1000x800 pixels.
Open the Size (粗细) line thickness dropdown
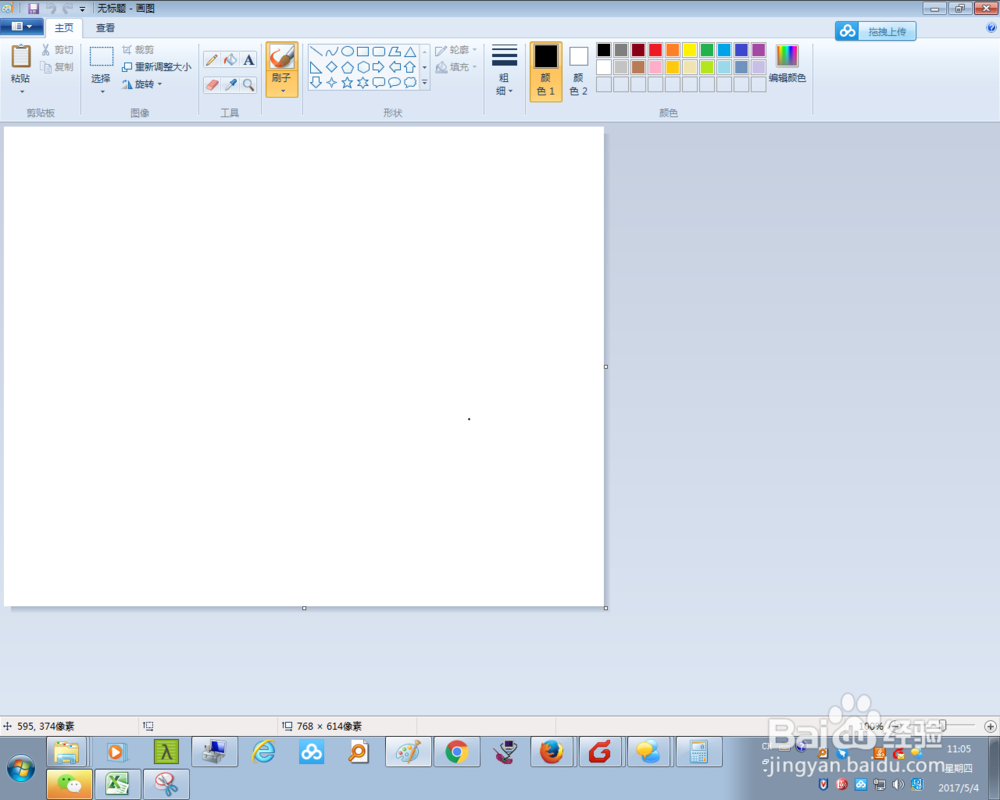click(504, 71)
